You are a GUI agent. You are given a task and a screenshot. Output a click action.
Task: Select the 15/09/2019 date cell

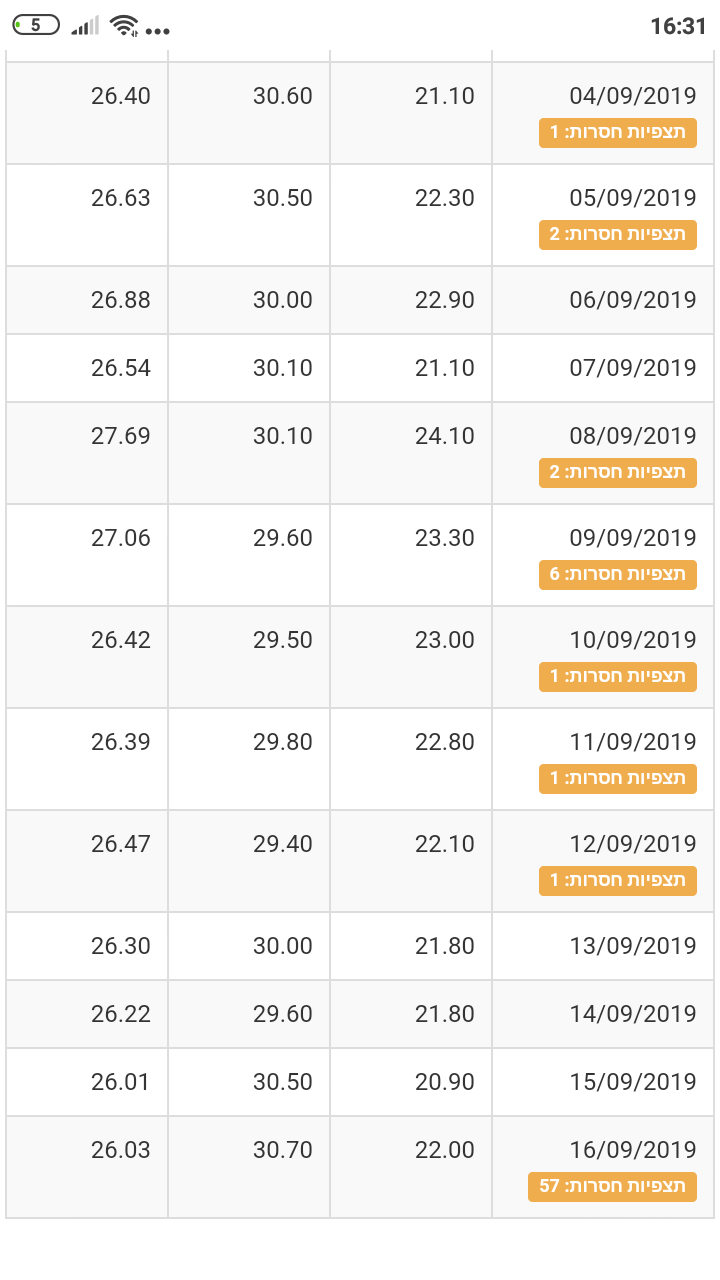click(632, 1082)
